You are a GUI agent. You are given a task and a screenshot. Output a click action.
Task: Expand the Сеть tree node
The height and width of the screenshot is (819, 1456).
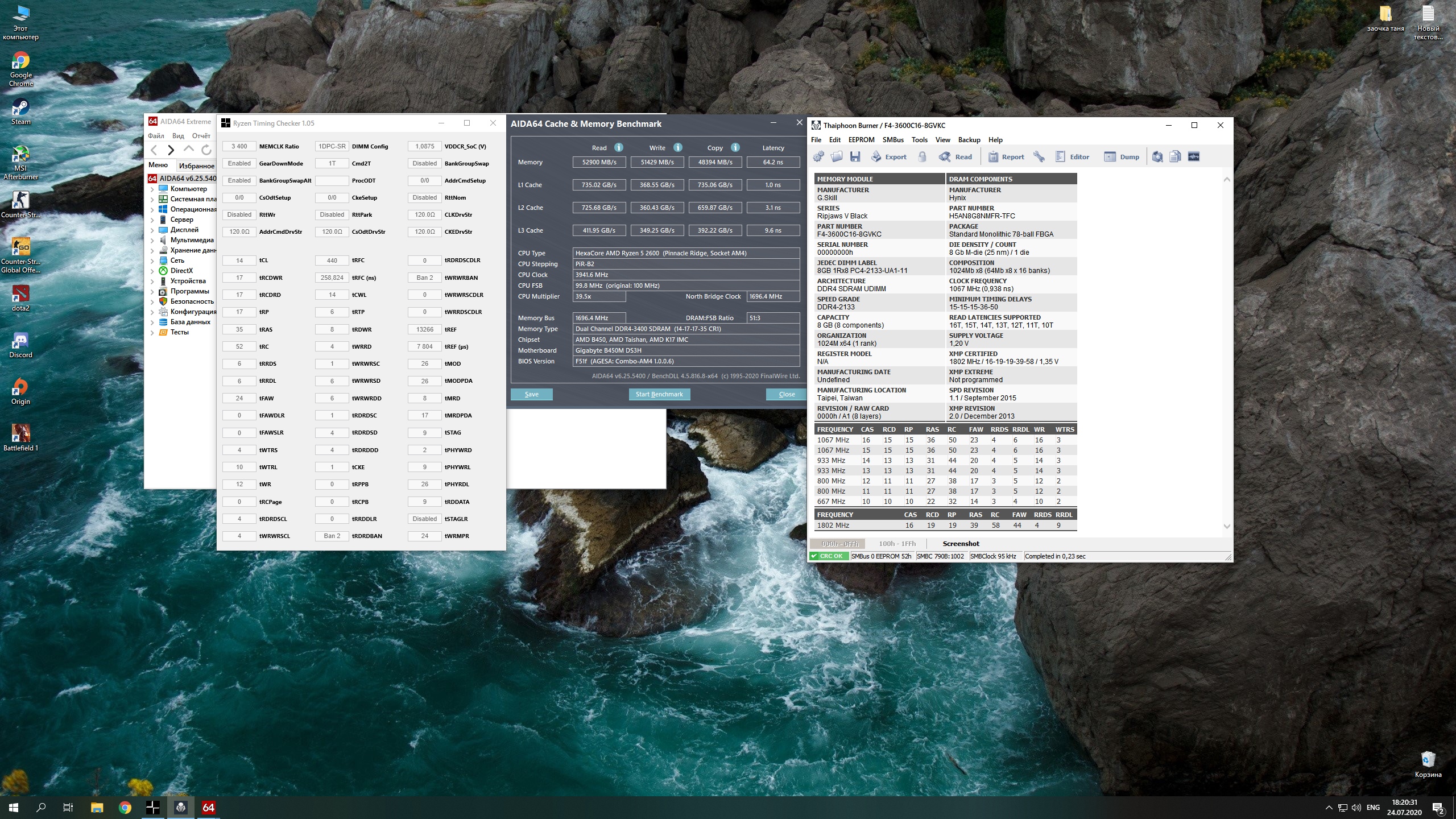pos(152,261)
